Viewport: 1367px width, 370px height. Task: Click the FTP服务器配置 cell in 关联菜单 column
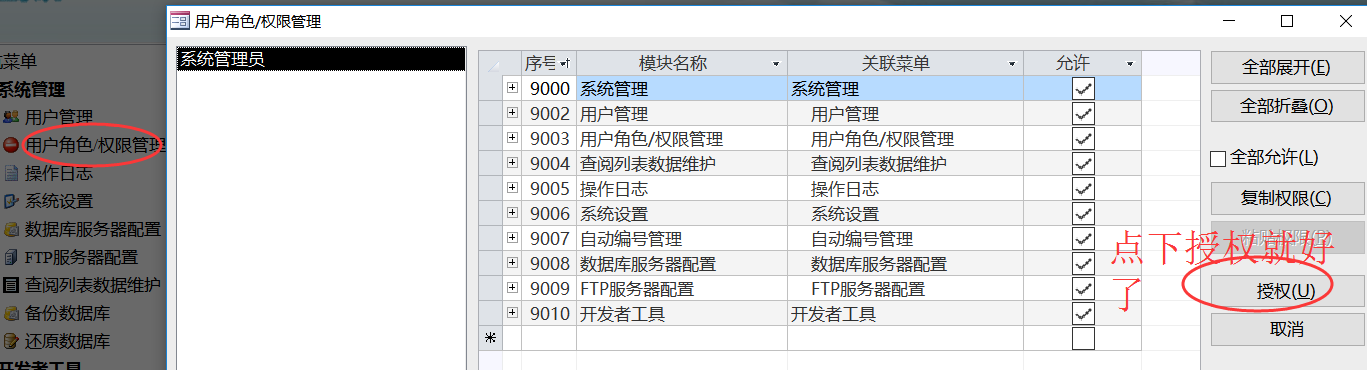tap(905, 289)
